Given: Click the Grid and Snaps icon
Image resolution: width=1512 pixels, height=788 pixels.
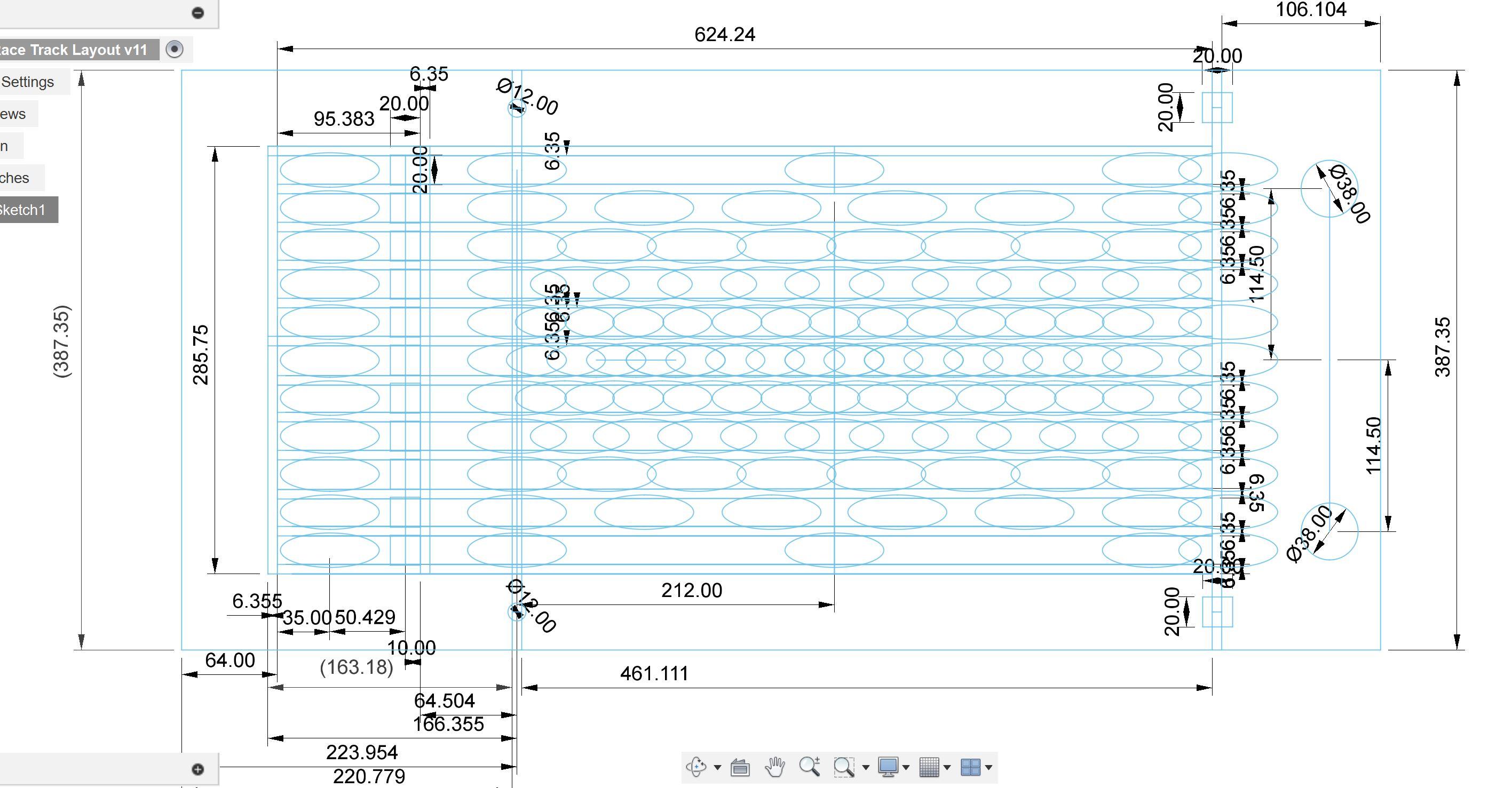Looking at the screenshot, I should [929, 767].
